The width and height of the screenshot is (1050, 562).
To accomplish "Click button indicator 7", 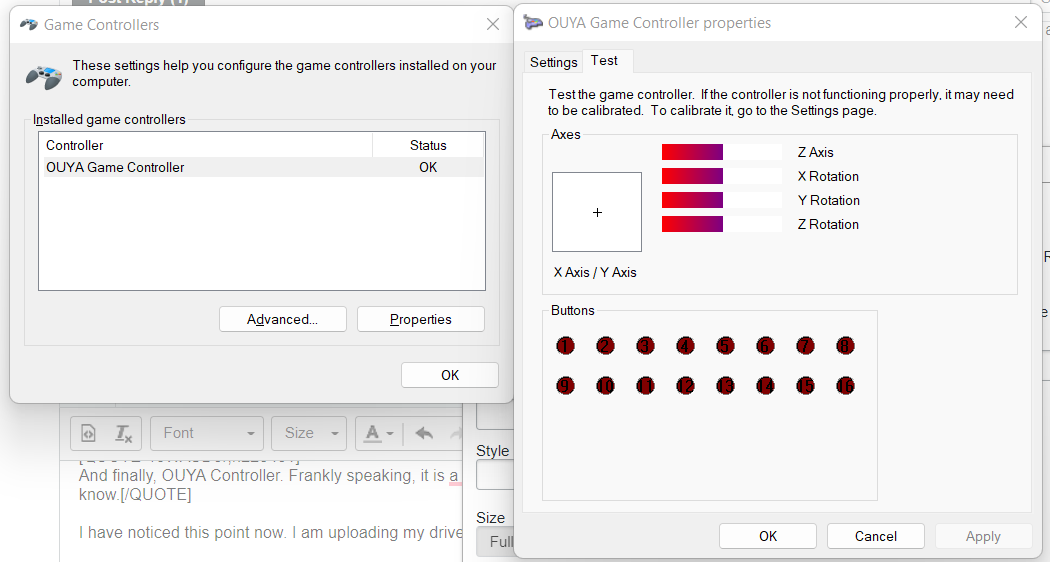I will click(806, 346).
